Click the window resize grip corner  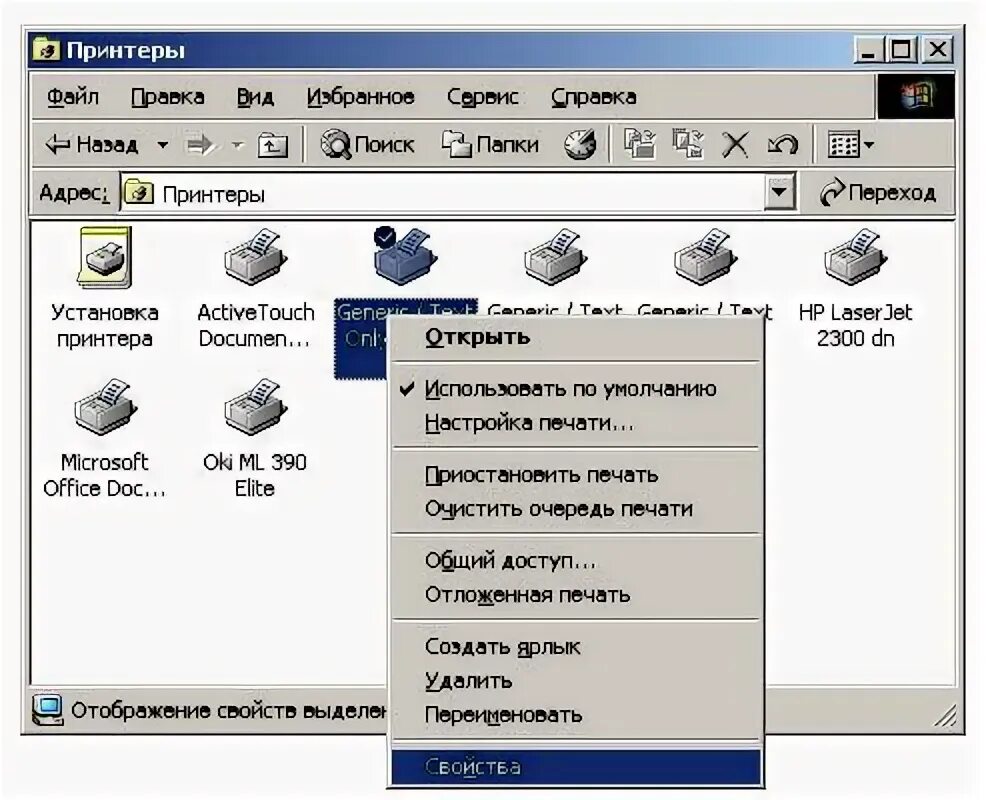tap(944, 715)
